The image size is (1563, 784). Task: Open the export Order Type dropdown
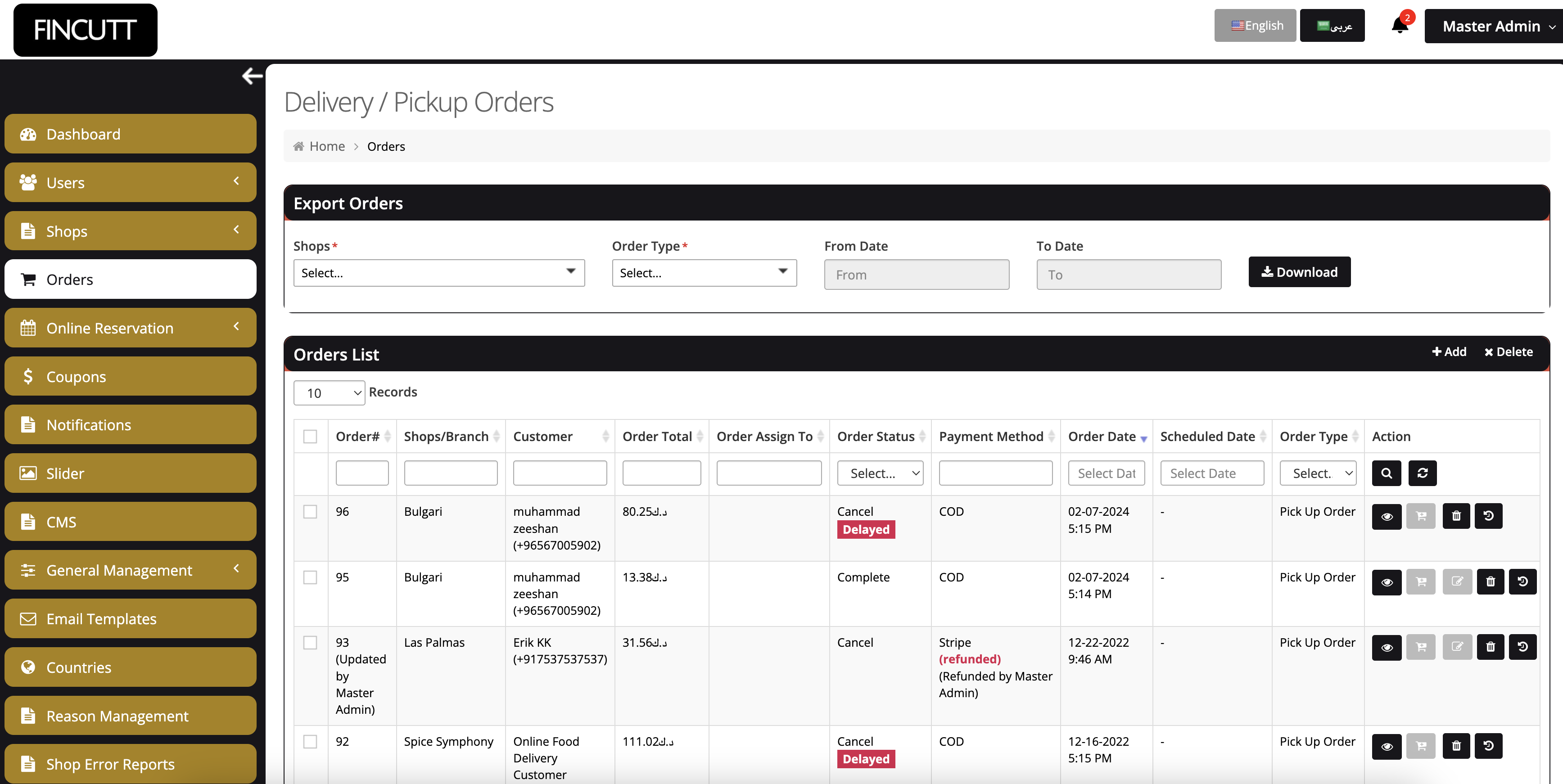coord(704,273)
